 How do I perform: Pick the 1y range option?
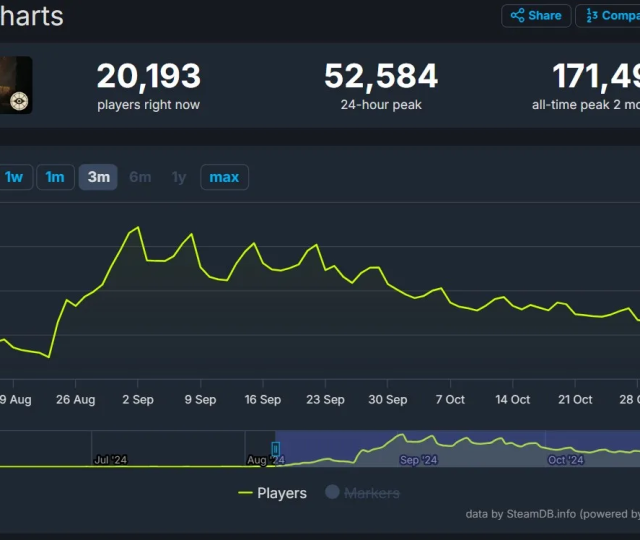[179, 177]
